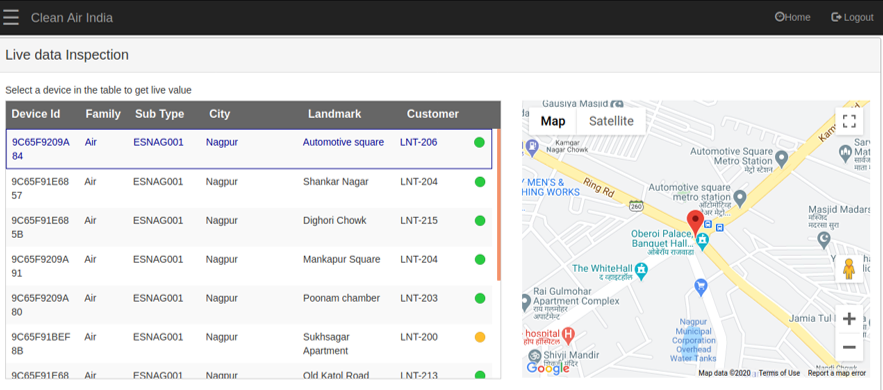The width and height of the screenshot is (883, 390).
Task: Click the Family column header
Action: 103,114
